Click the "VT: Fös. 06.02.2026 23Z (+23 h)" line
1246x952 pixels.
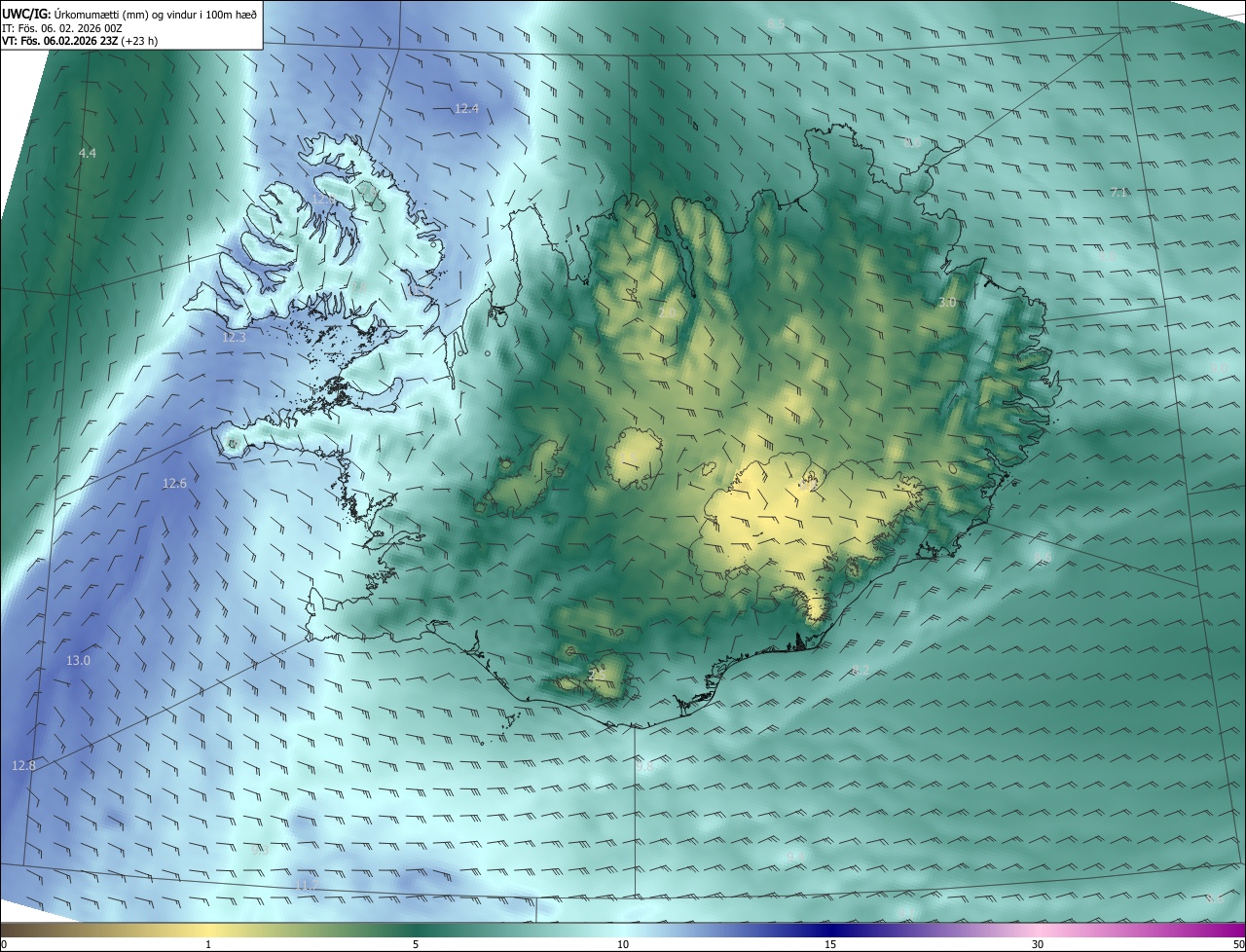(80, 41)
